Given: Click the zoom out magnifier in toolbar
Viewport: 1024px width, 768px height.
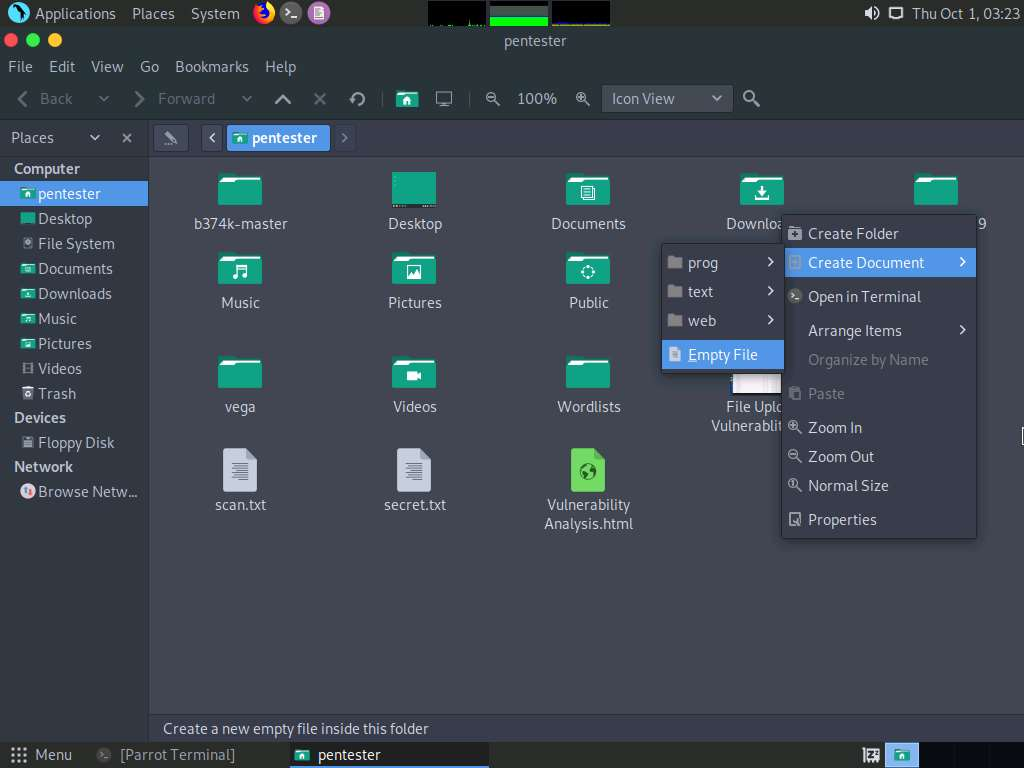Looking at the screenshot, I should [492, 99].
